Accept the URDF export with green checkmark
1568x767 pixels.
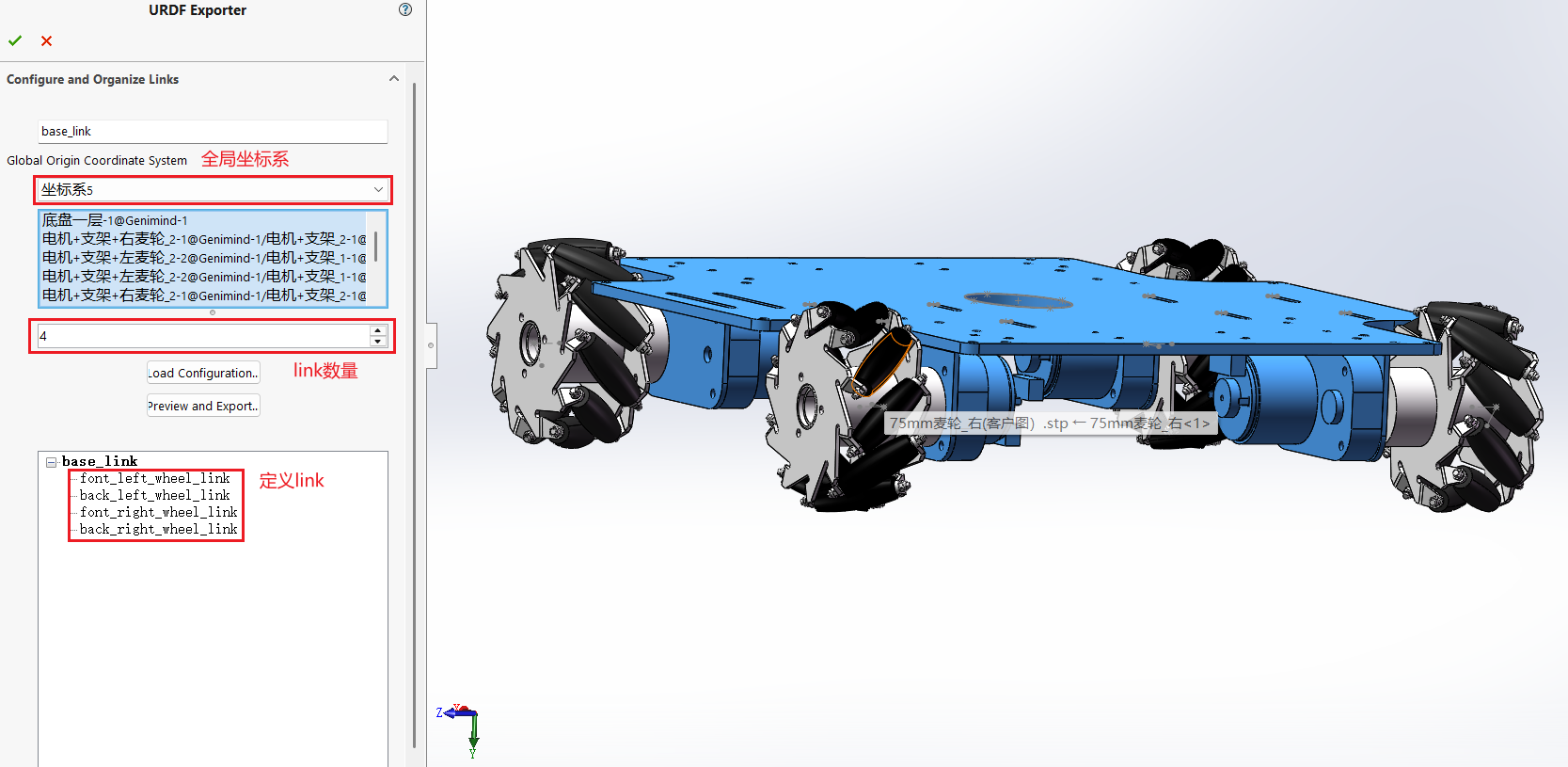pyautogui.click(x=15, y=40)
